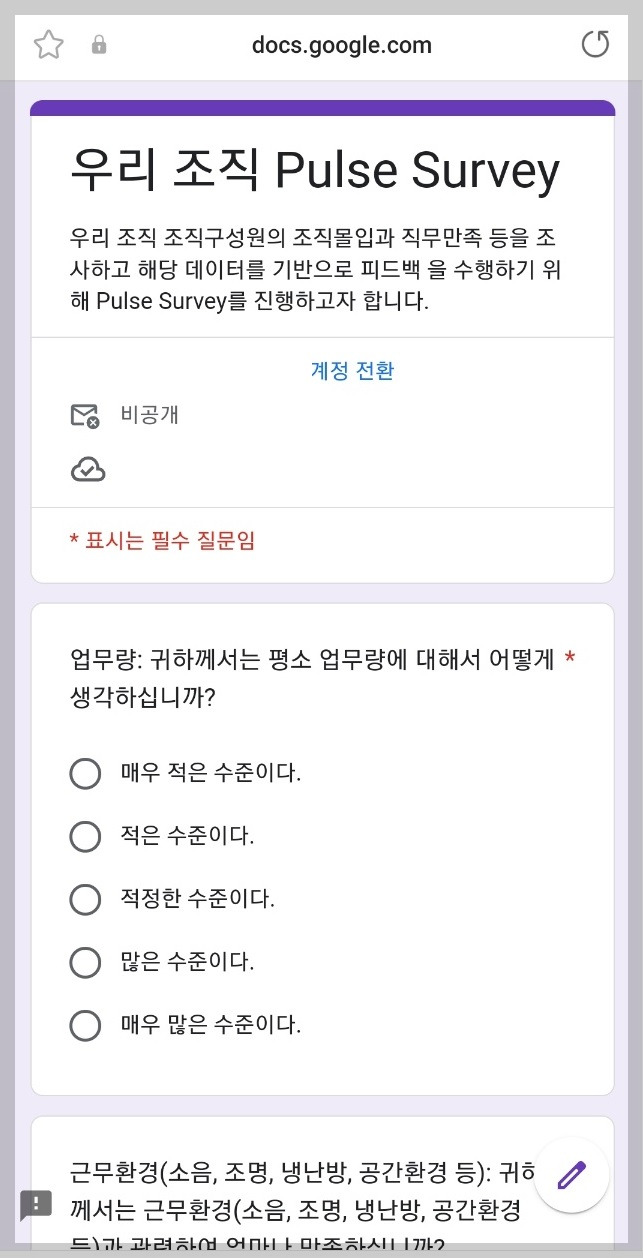Bookmark page with the star icon

pos(48,45)
